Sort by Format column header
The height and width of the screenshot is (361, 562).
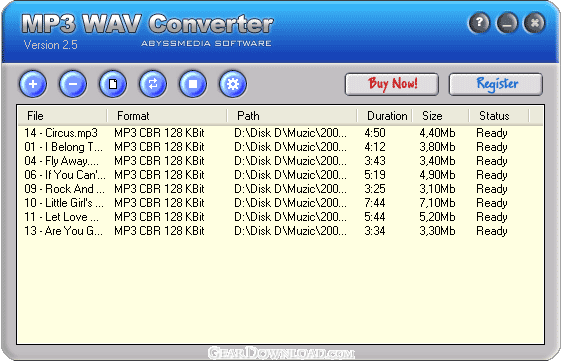click(167, 116)
